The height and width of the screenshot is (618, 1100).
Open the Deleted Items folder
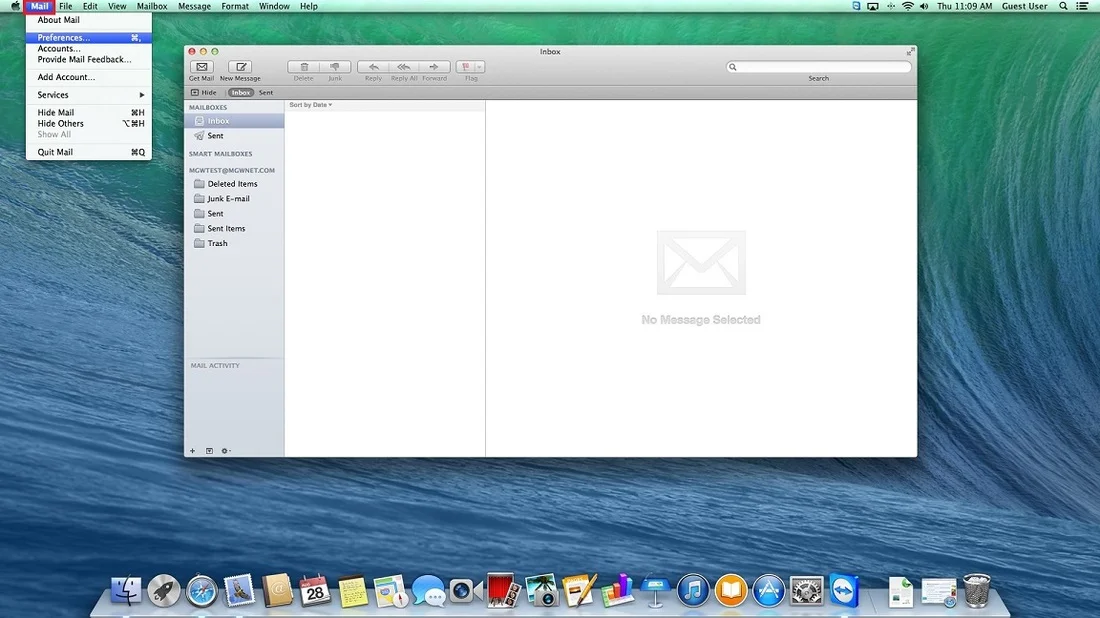pyautogui.click(x=234, y=184)
